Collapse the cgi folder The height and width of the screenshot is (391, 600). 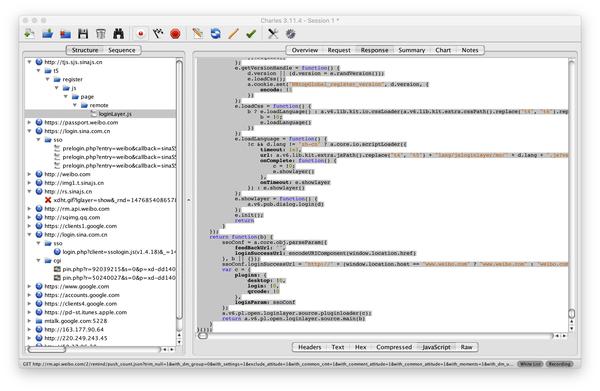coord(39,261)
